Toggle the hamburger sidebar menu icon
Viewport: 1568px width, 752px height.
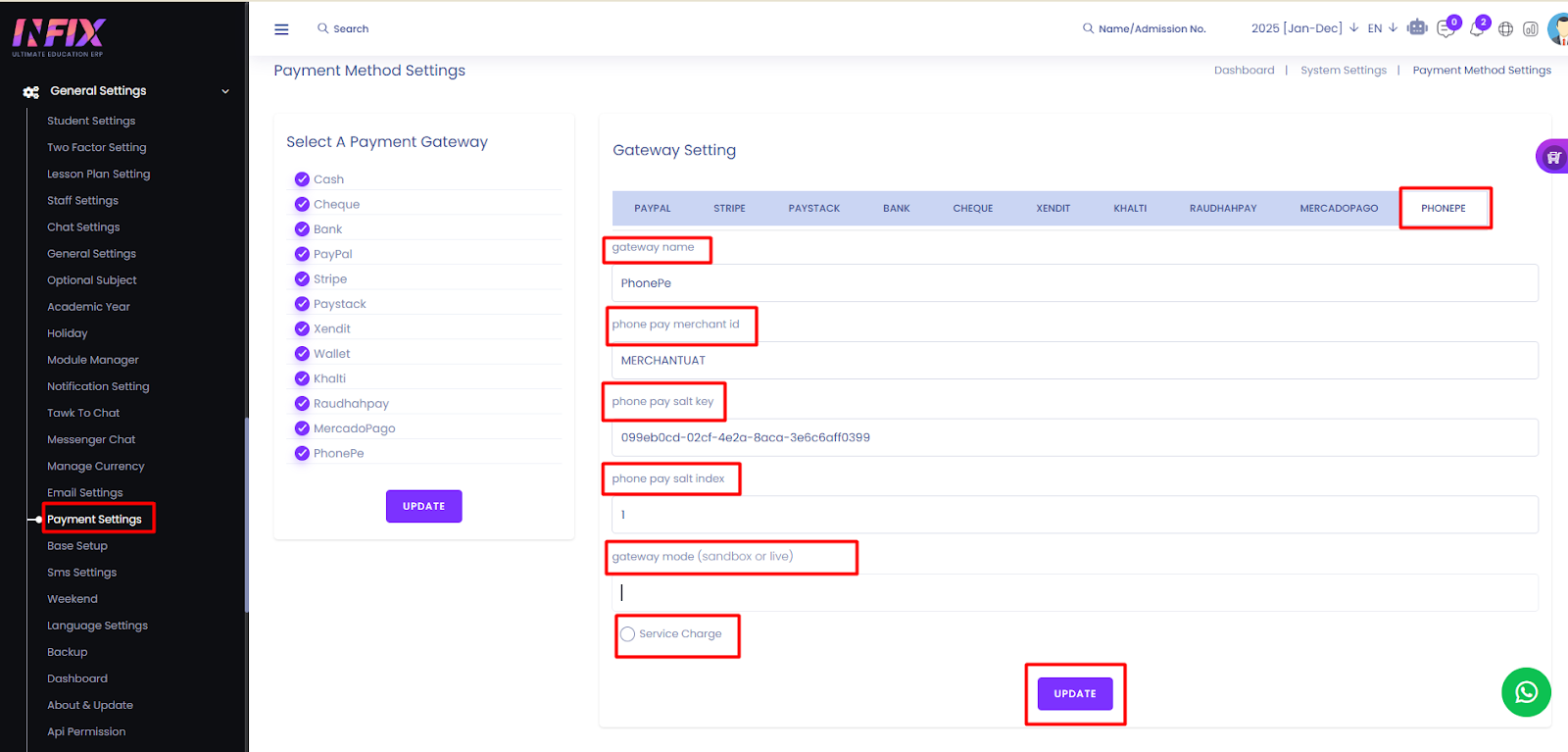click(281, 29)
